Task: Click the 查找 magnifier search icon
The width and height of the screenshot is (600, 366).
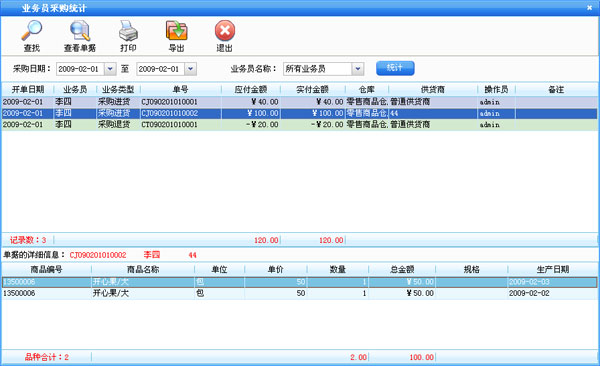Action: (x=31, y=31)
